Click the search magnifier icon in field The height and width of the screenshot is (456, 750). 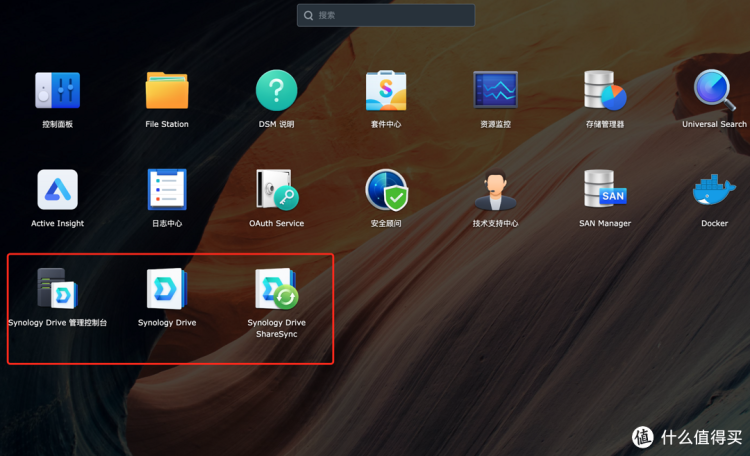[x=309, y=15]
